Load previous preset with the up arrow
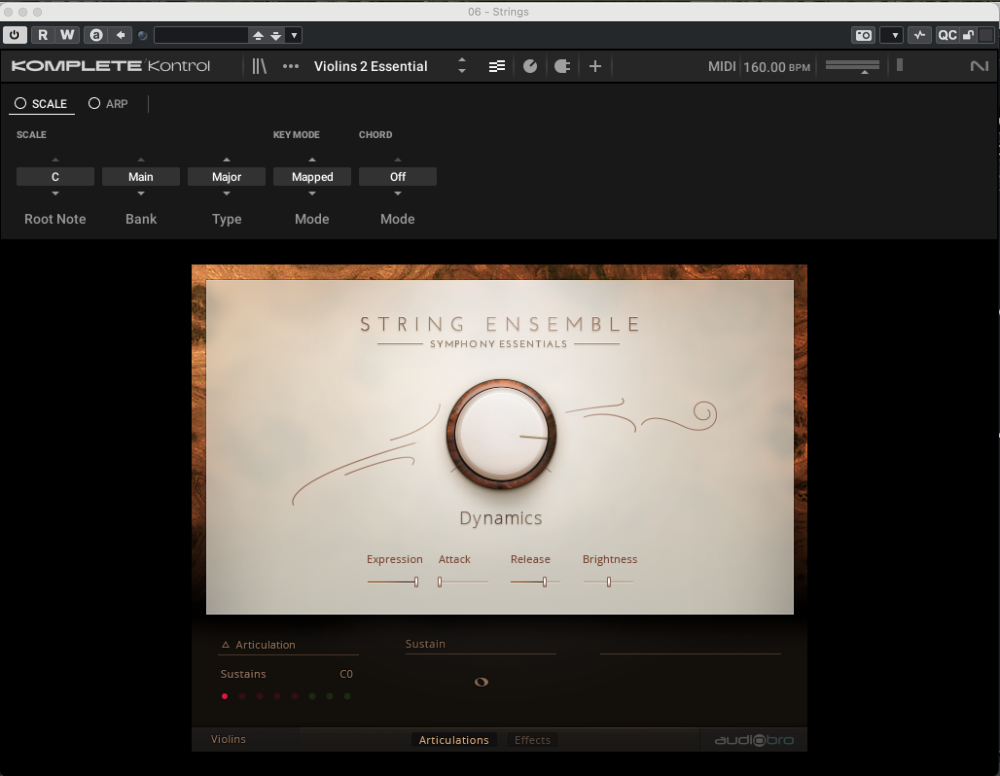Screen dimensions: 1000x776 click(258, 36)
